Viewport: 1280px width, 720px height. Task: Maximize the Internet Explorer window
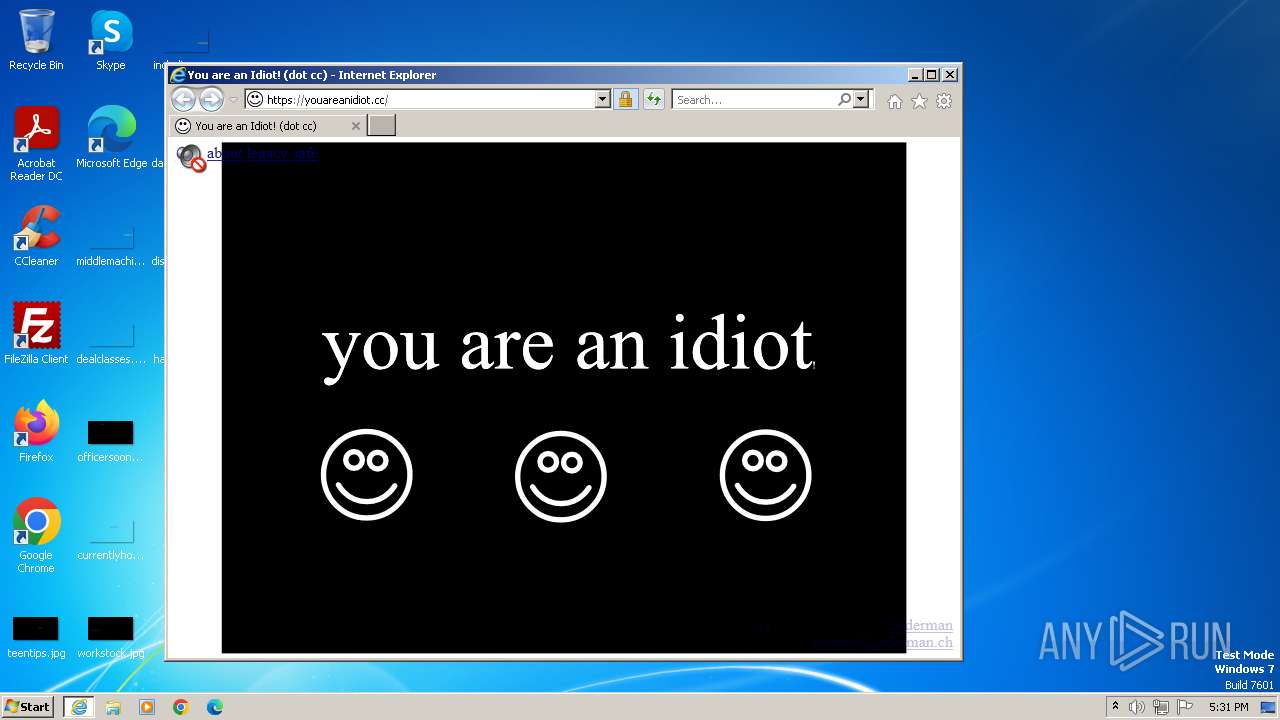tap(931, 75)
